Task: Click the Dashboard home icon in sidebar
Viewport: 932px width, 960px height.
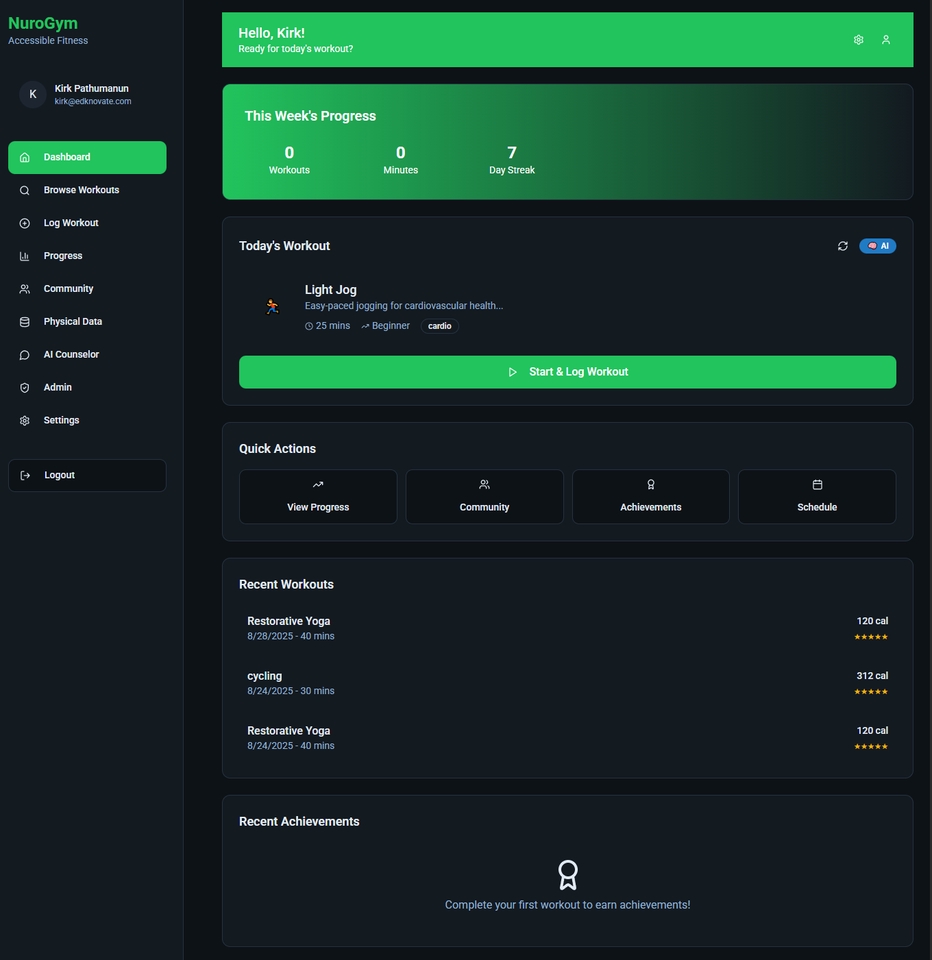Action: pos(24,157)
